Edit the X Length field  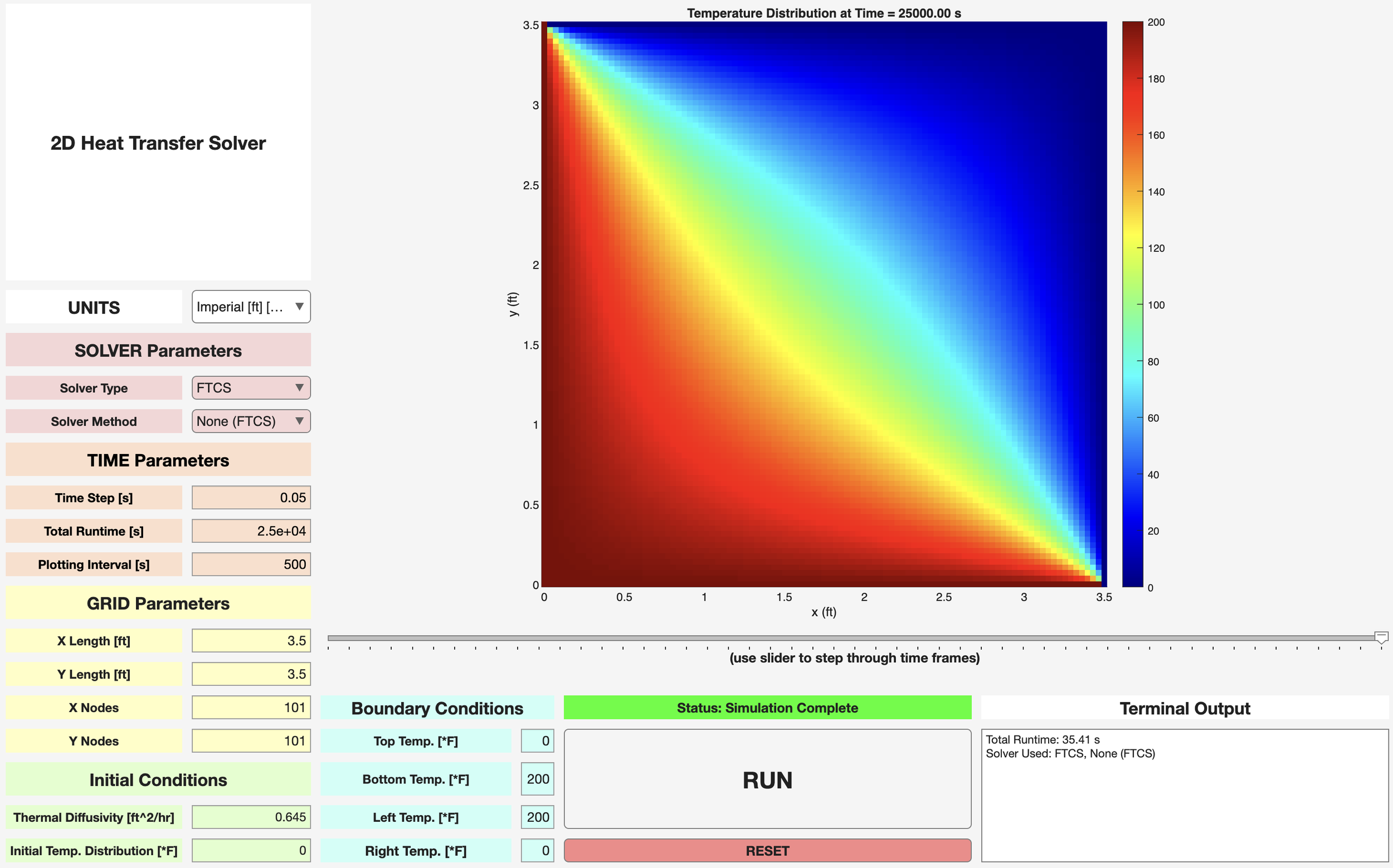click(251, 641)
